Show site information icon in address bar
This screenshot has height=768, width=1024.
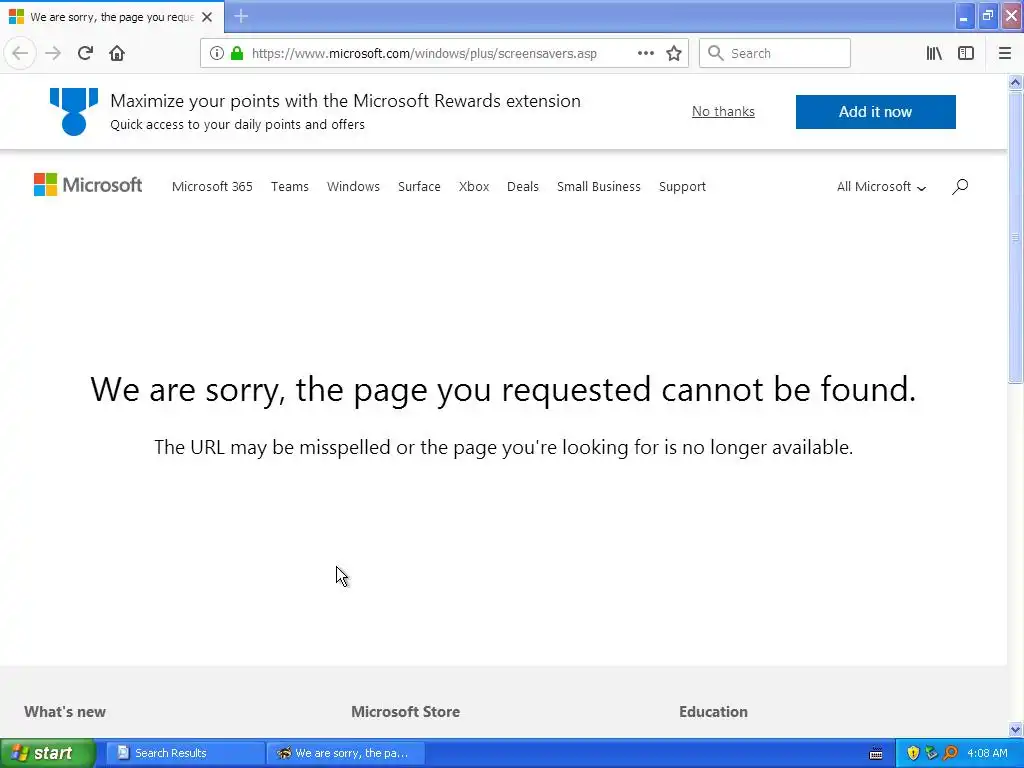(x=216, y=53)
